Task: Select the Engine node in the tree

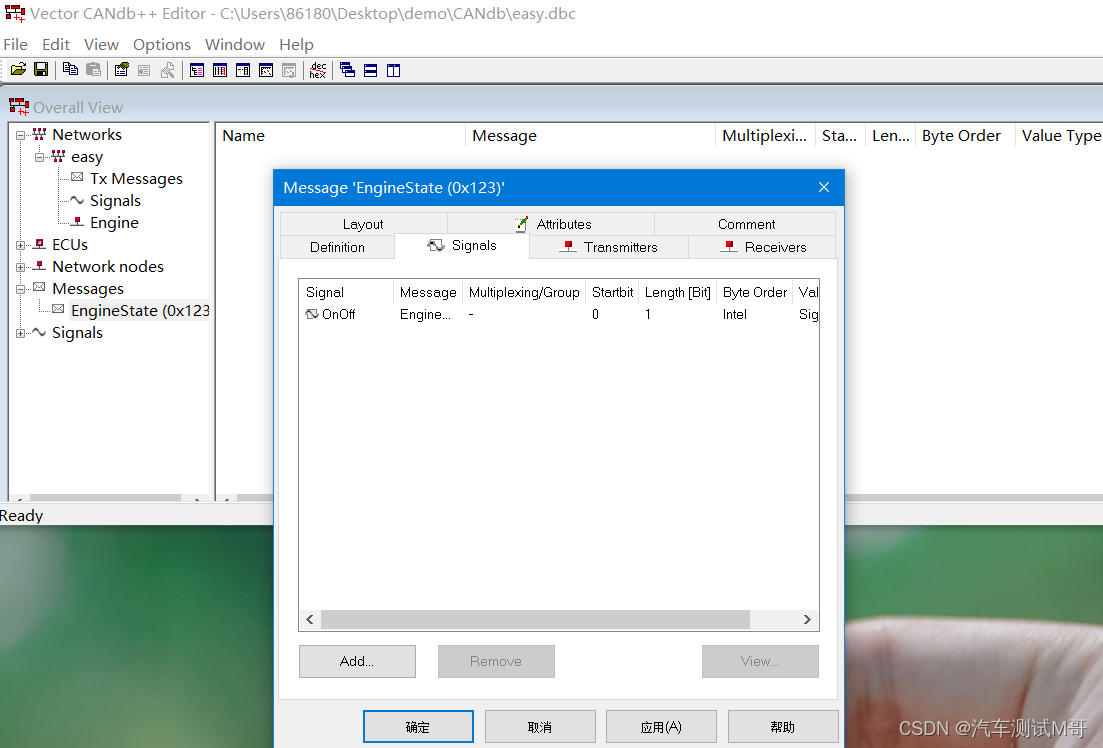Action: (x=114, y=222)
